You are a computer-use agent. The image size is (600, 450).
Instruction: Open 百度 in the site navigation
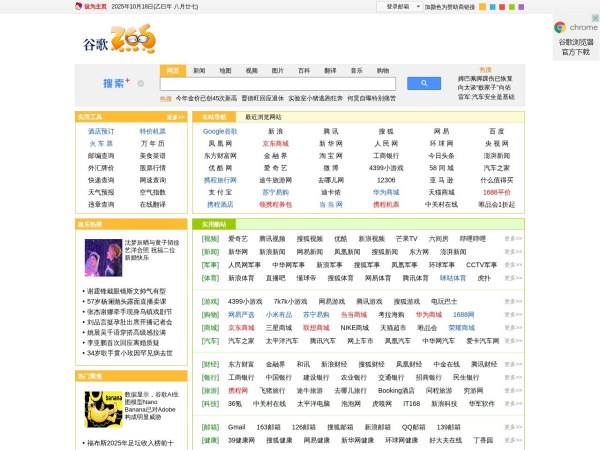[x=496, y=131]
